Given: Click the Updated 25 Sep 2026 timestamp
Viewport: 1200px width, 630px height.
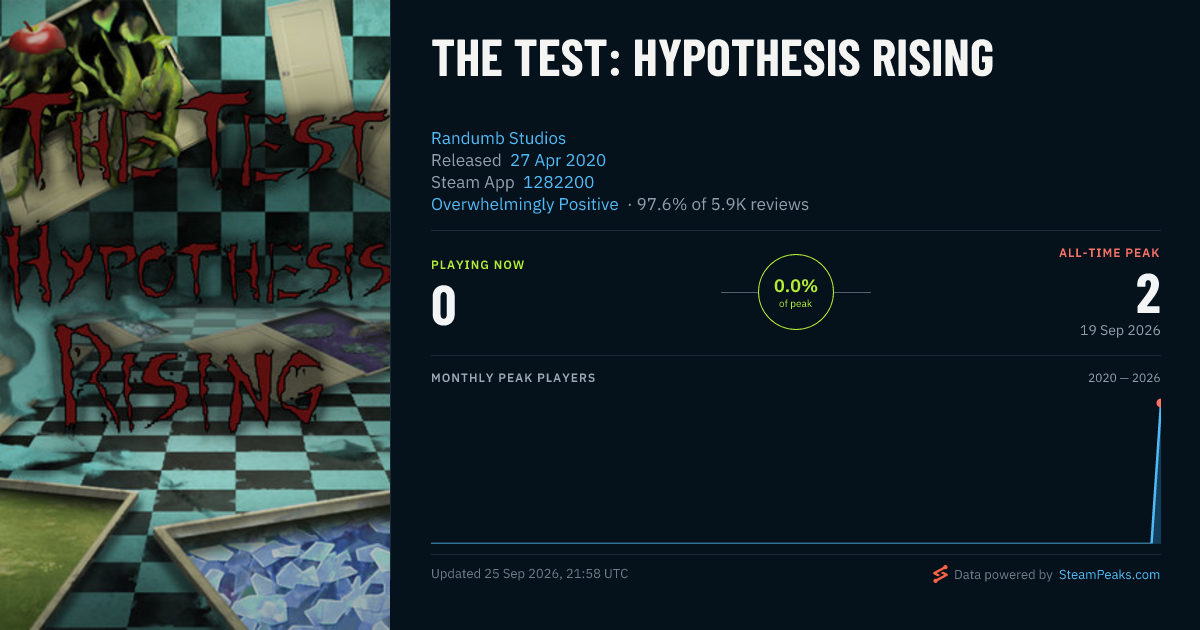Looking at the screenshot, I should point(530,574).
